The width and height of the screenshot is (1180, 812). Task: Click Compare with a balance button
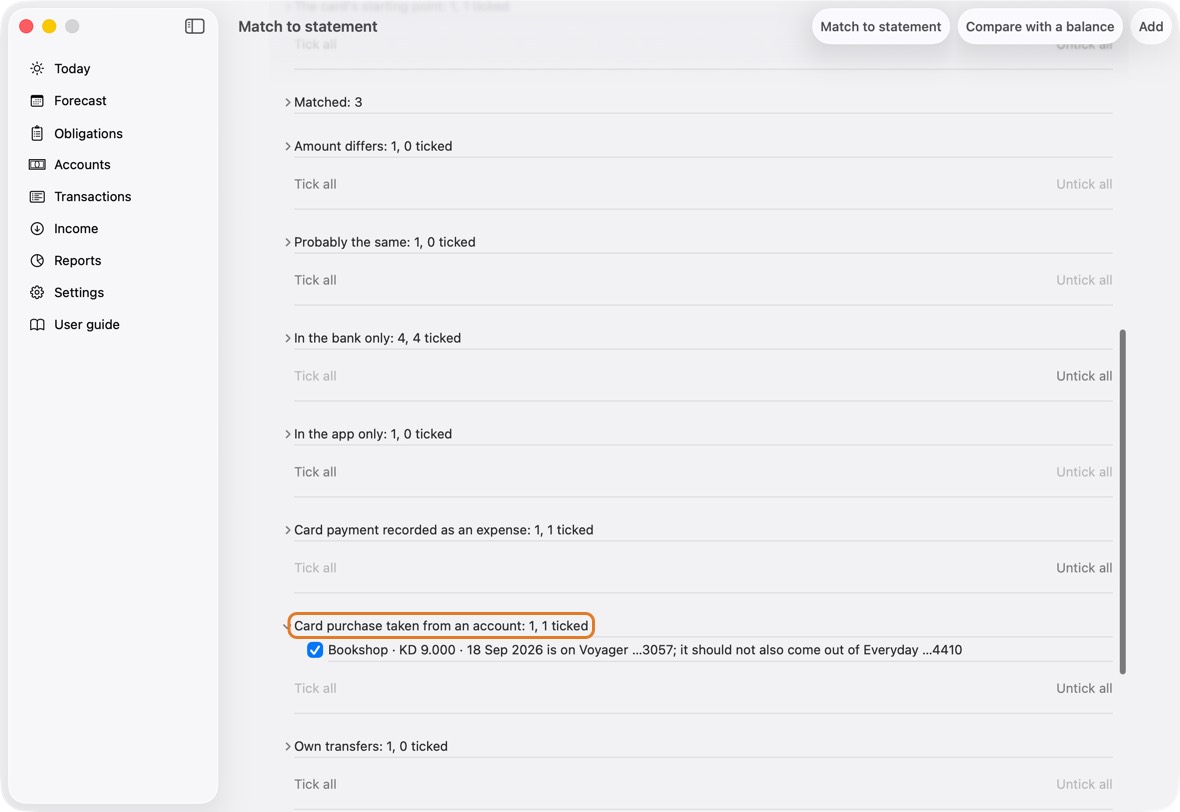pyautogui.click(x=1040, y=26)
